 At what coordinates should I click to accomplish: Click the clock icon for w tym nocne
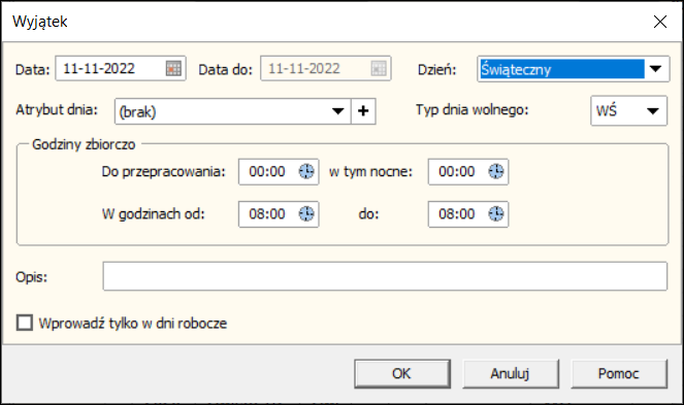(496, 172)
